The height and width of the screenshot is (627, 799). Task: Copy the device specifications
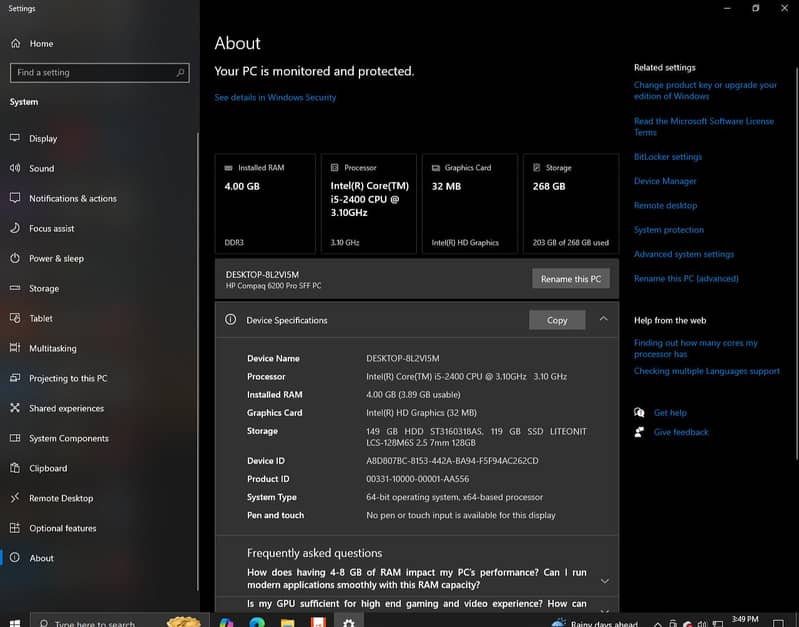tap(557, 320)
